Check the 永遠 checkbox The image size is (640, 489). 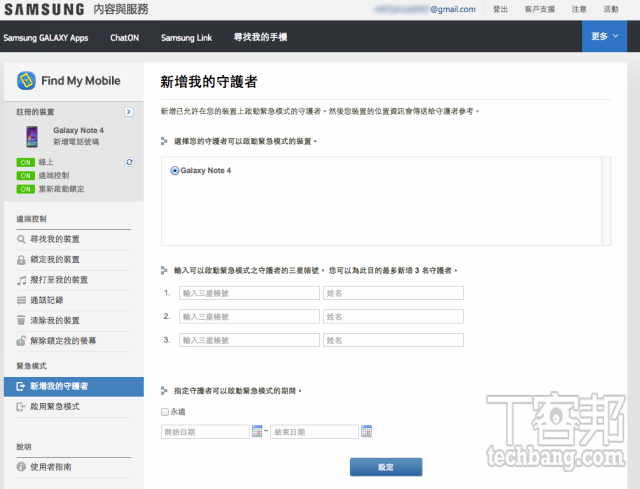(165, 412)
